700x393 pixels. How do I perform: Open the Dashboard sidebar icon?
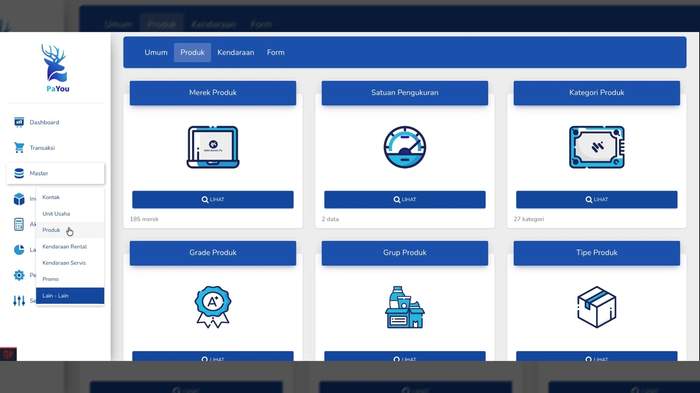(x=19, y=122)
